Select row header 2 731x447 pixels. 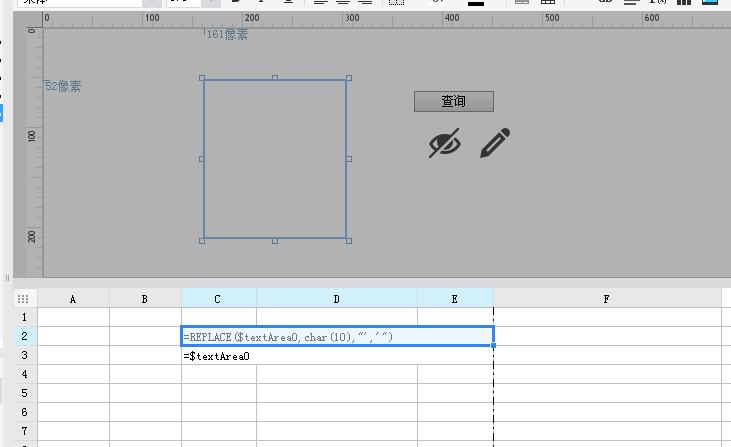point(25,336)
